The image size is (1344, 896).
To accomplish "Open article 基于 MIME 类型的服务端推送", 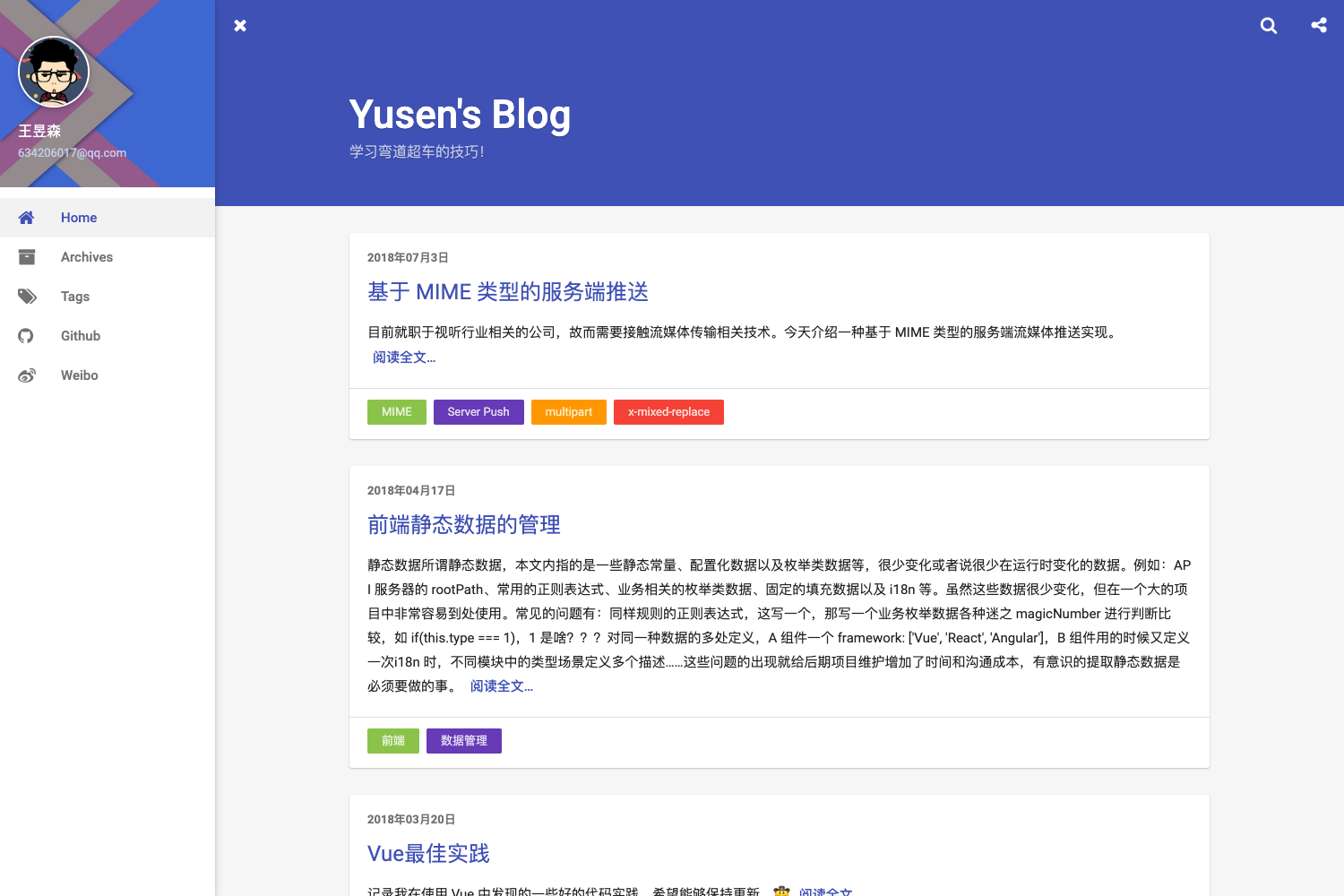I will 508,291.
